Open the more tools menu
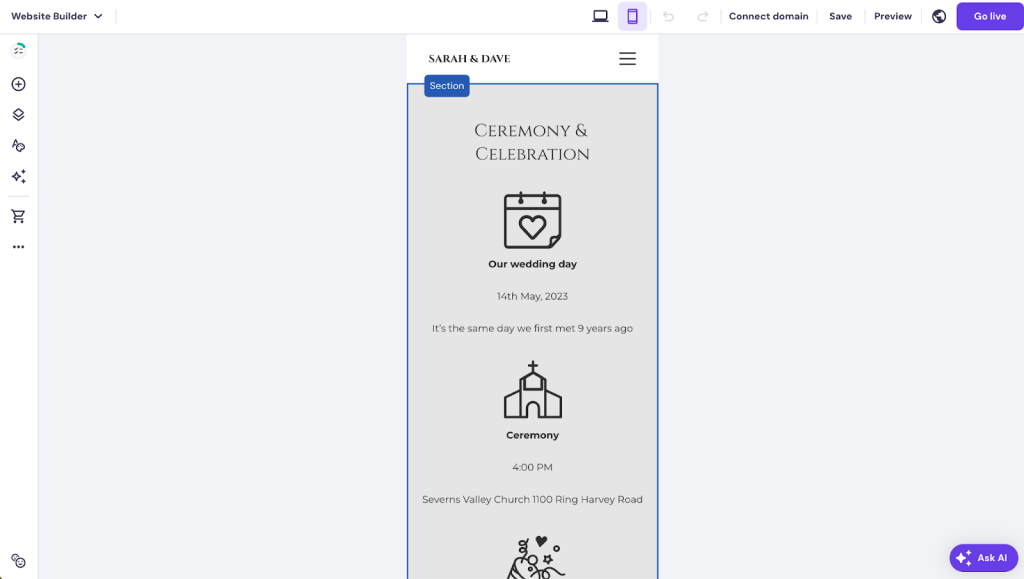Viewport: 1024px width, 579px height. [x=18, y=246]
